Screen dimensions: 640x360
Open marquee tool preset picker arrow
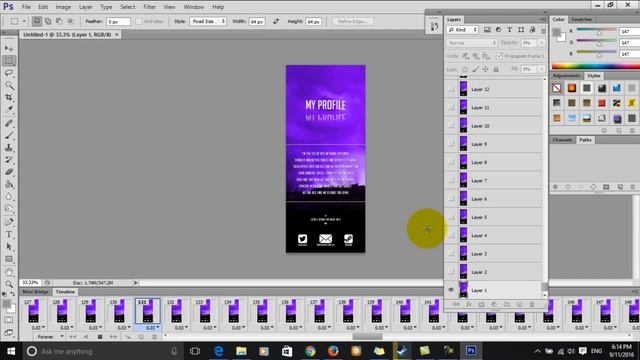24,21
